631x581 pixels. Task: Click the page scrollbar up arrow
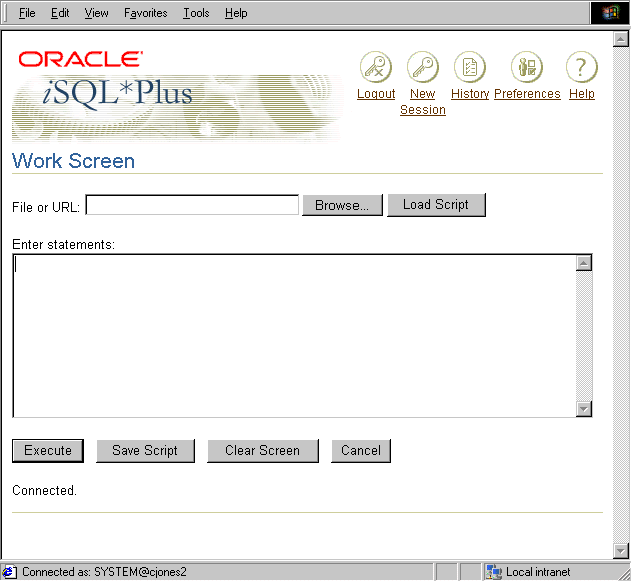pyautogui.click(x=621, y=38)
